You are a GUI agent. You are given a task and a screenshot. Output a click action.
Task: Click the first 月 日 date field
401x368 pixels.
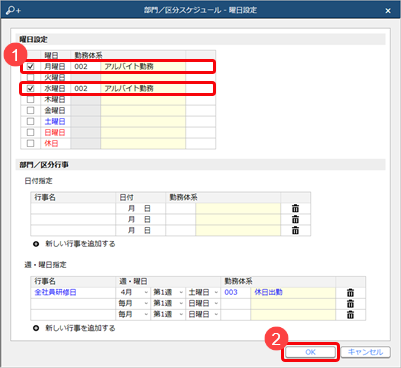click(x=140, y=208)
